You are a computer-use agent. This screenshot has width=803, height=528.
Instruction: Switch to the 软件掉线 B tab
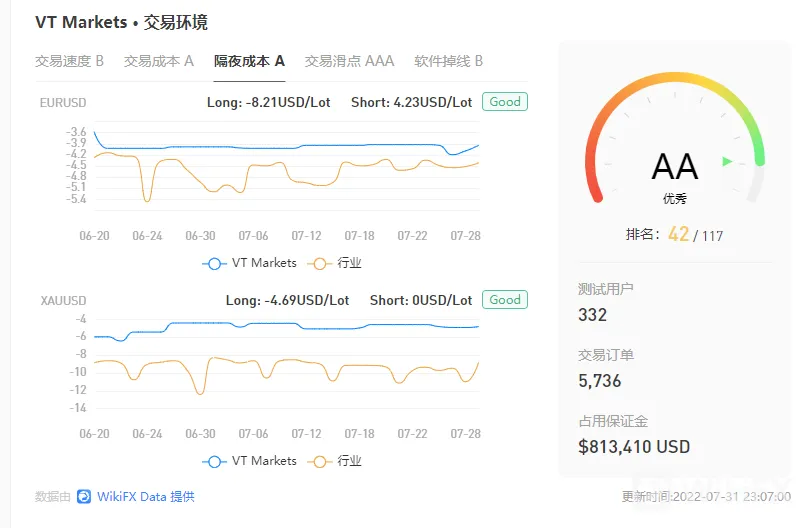[x=449, y=61]
